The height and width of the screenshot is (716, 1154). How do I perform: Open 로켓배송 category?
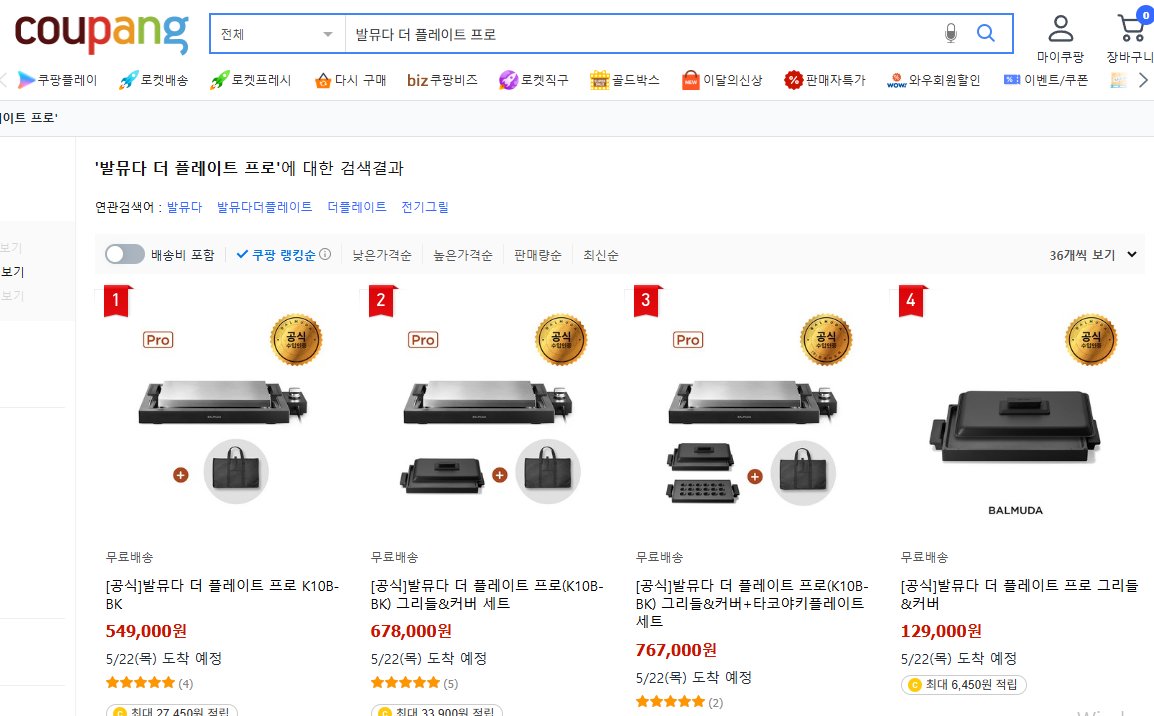(153, 79)
